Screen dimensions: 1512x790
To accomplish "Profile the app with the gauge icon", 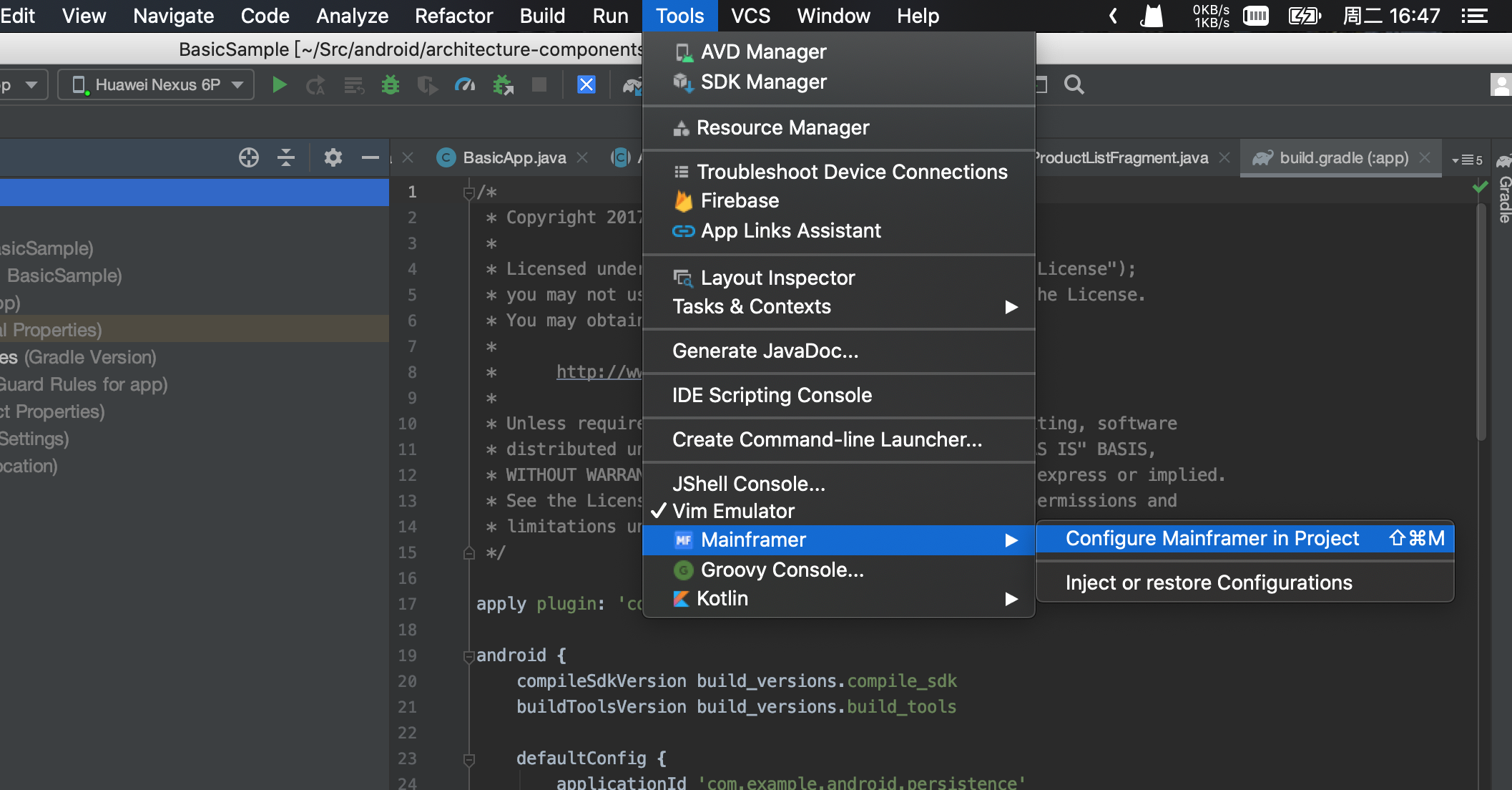I will (x=465, y=84).
